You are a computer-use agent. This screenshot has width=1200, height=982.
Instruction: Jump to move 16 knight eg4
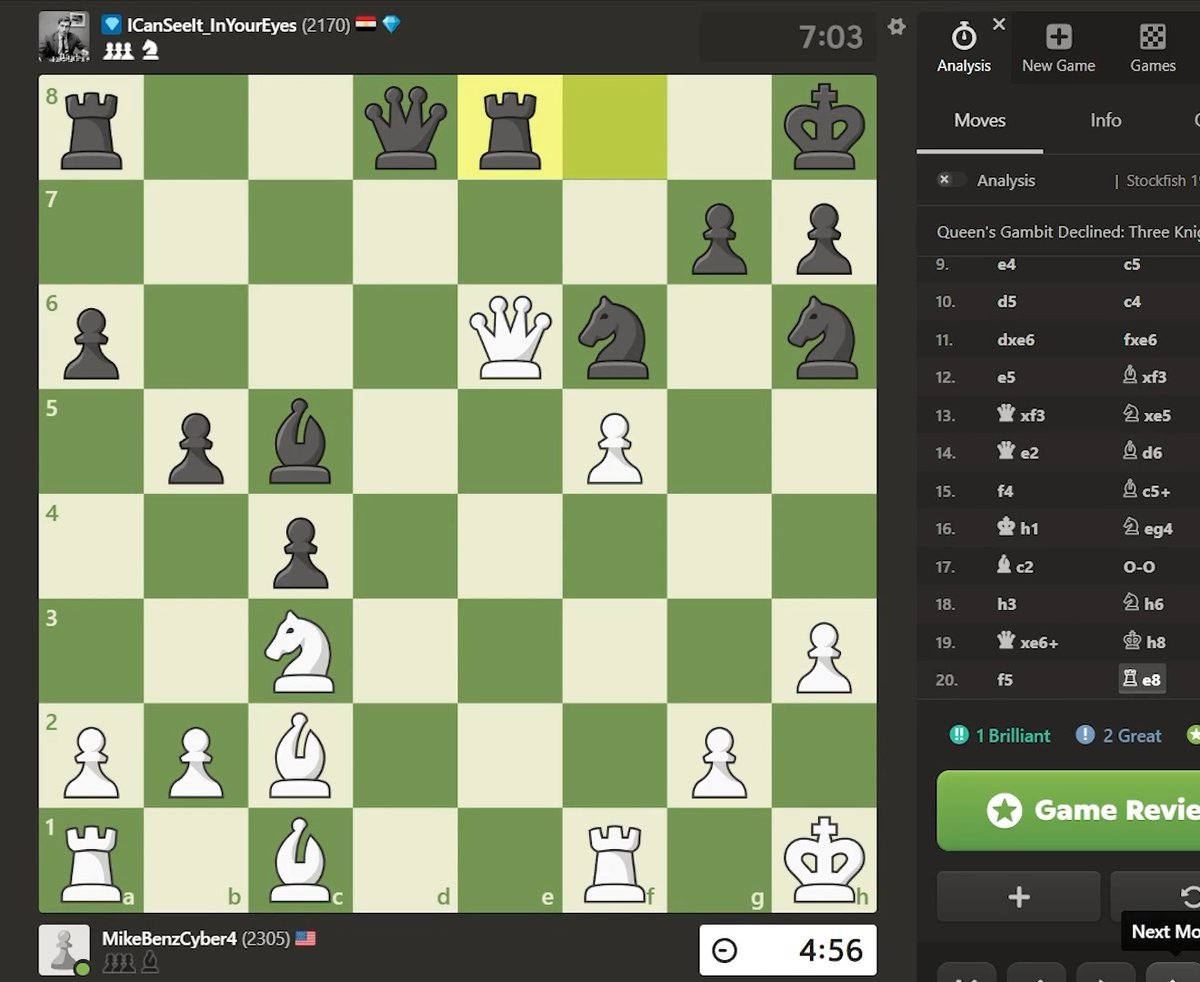[1146, 529]
